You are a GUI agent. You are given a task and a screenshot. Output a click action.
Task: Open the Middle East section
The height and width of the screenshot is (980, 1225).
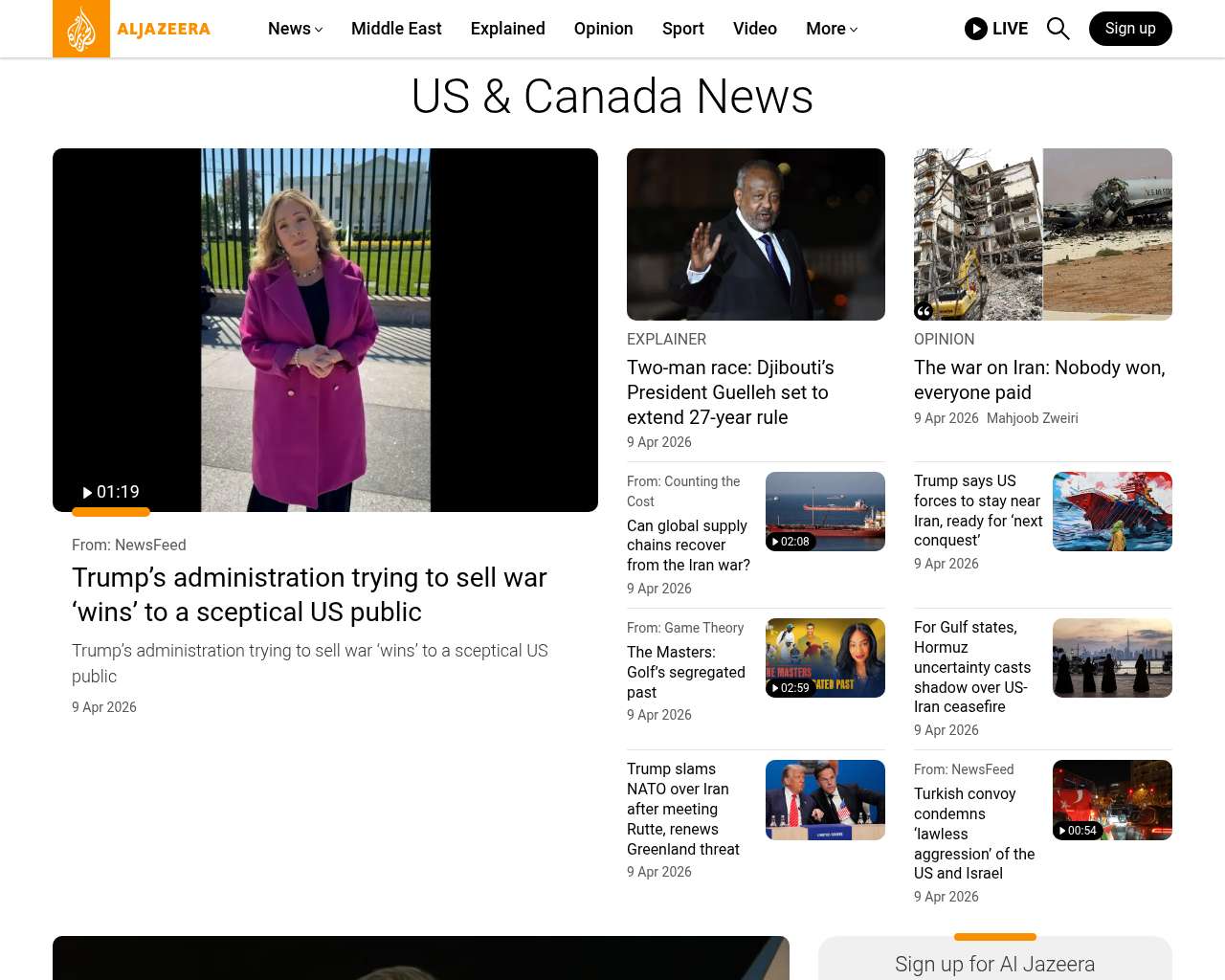tap(396, 29)
